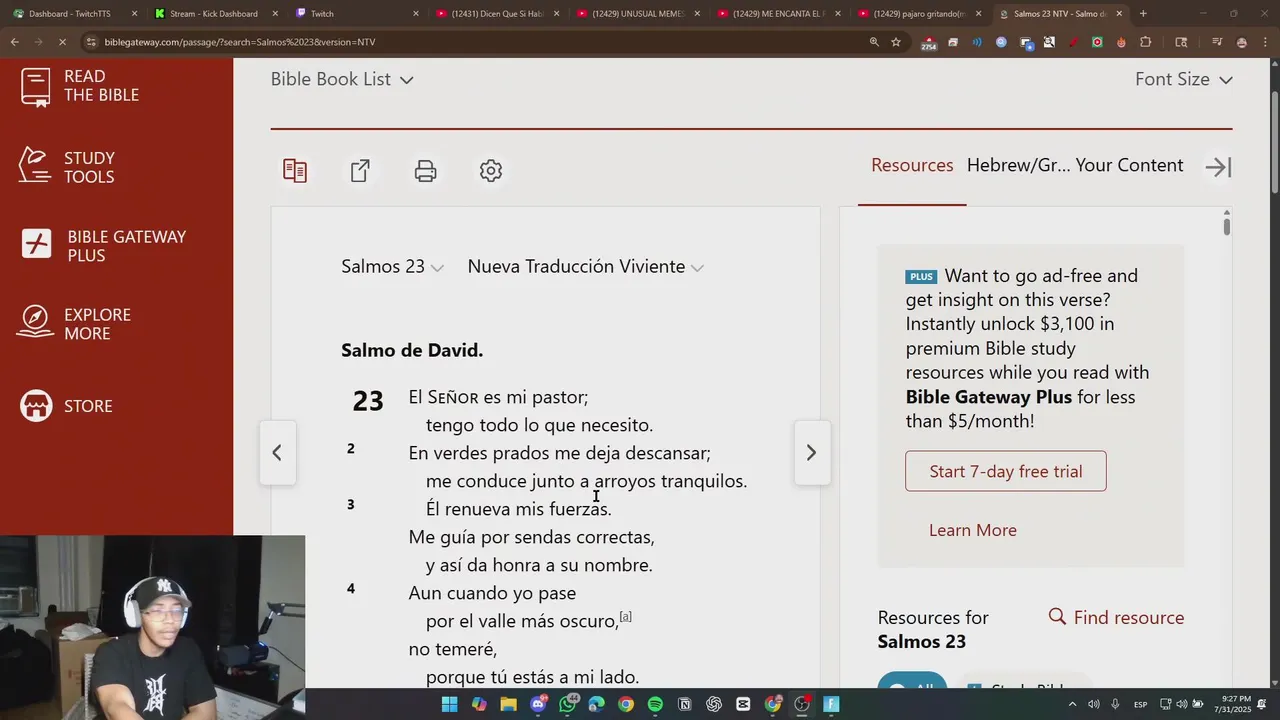Go to previous chapter arrow
The height and width of the screenshot is (720, 1280).
[277, 452]
